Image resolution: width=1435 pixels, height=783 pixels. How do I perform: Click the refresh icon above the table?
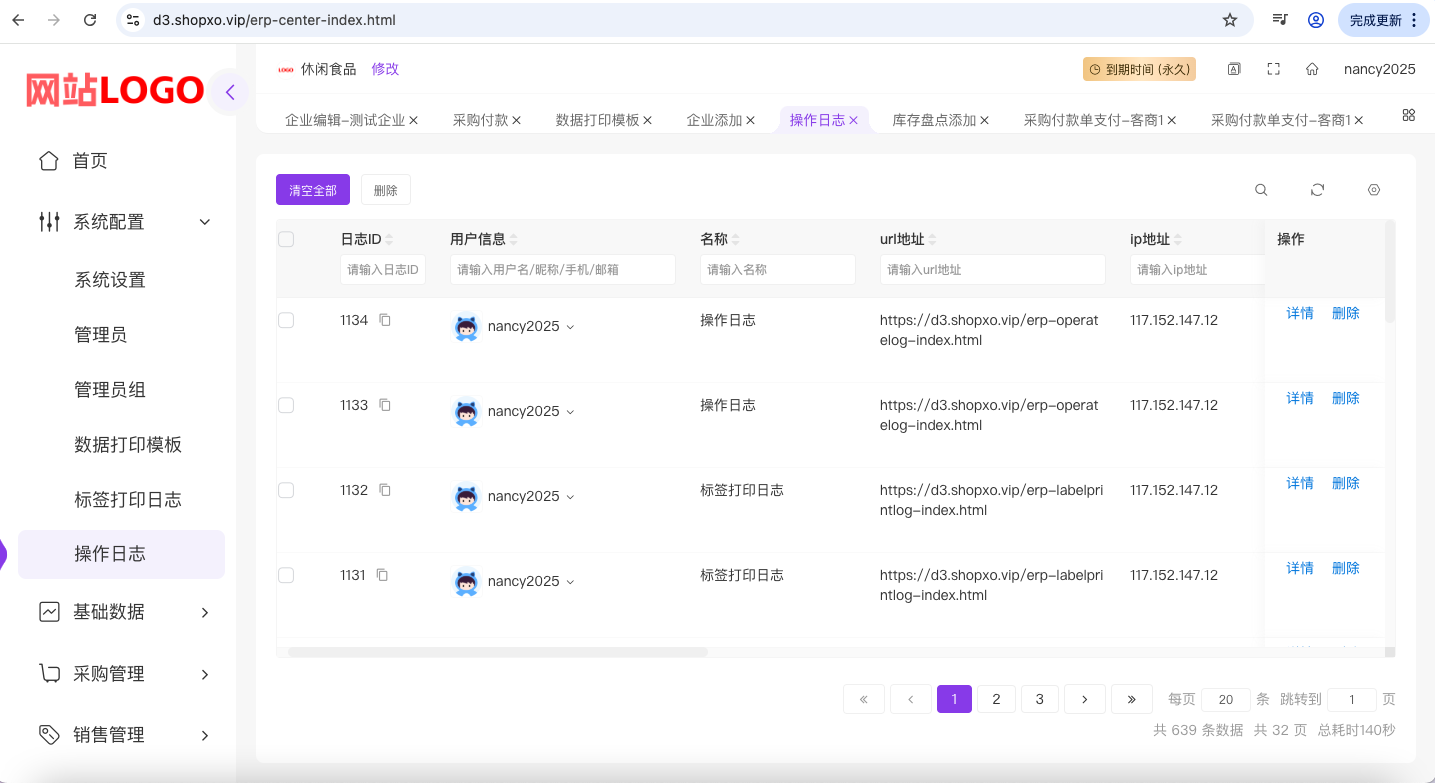click(1317, 190)
